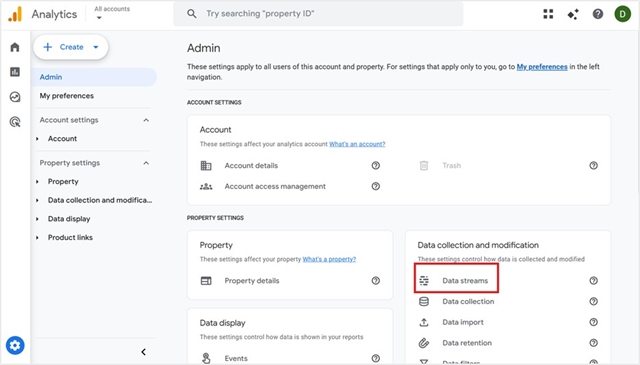The height and width of the screenshot is (365, 640).
Task: Open Data streams
Action: click(465, 281)
